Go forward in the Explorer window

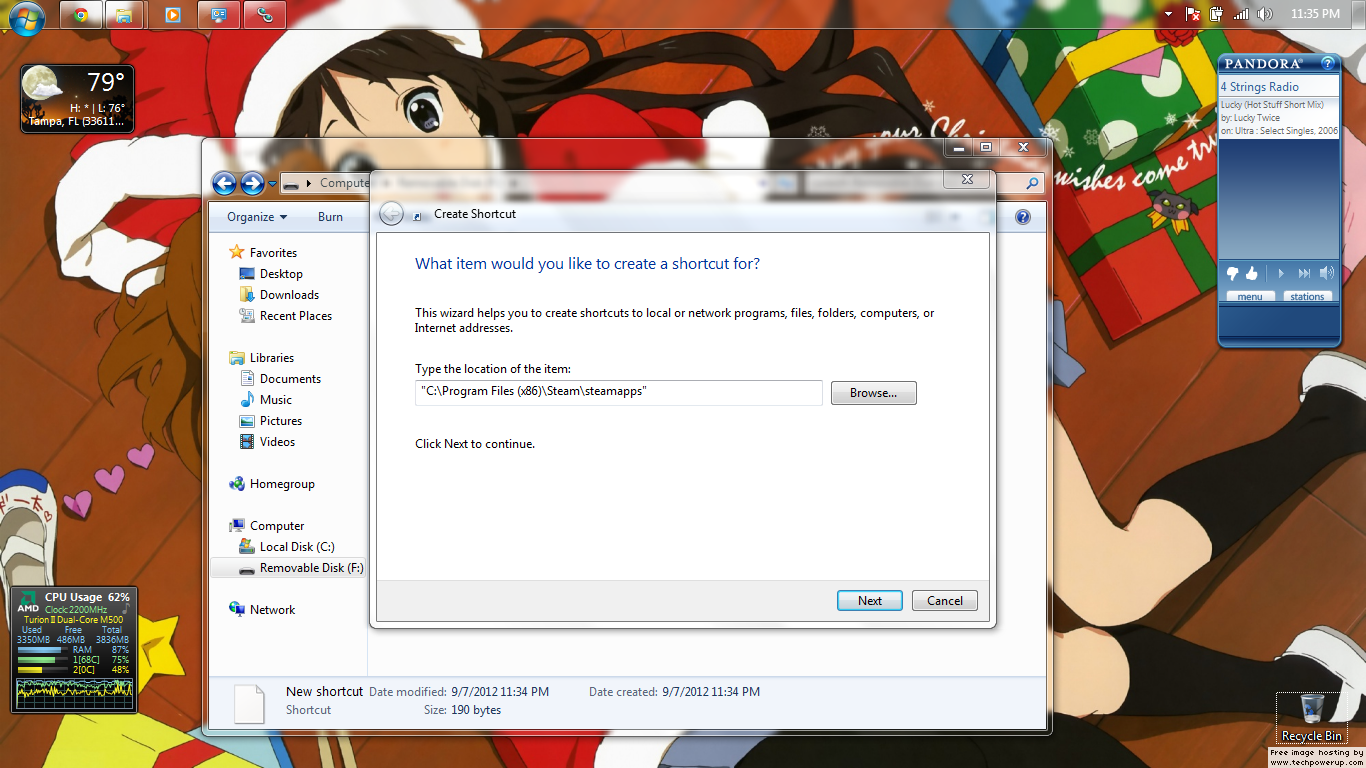click(x=252, y=183)
